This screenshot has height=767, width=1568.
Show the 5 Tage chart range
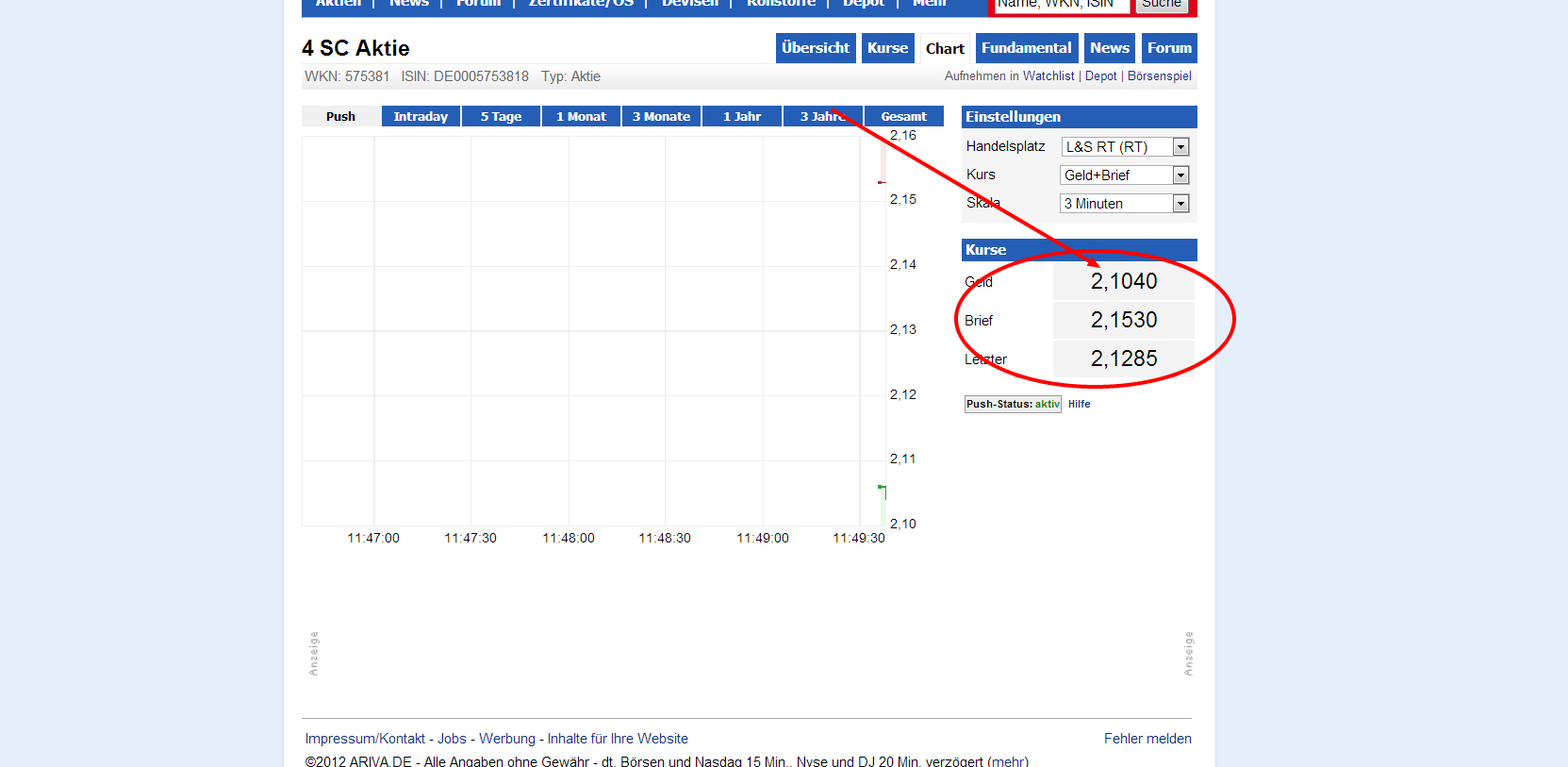click(x=501, y=117)
